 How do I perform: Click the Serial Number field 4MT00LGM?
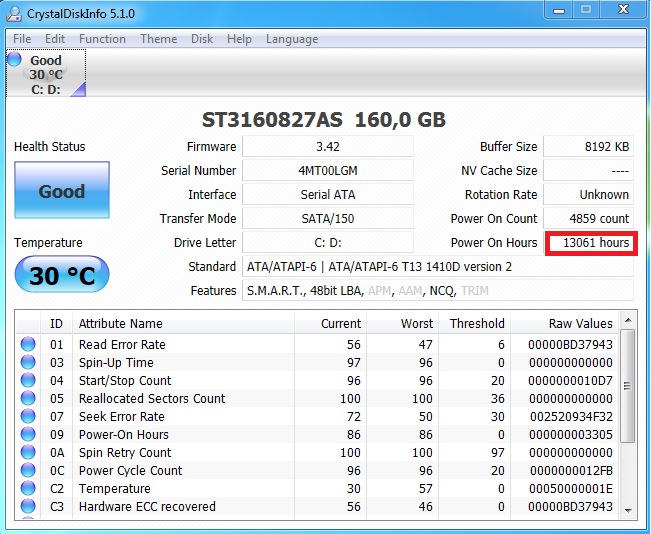[327, 171]
